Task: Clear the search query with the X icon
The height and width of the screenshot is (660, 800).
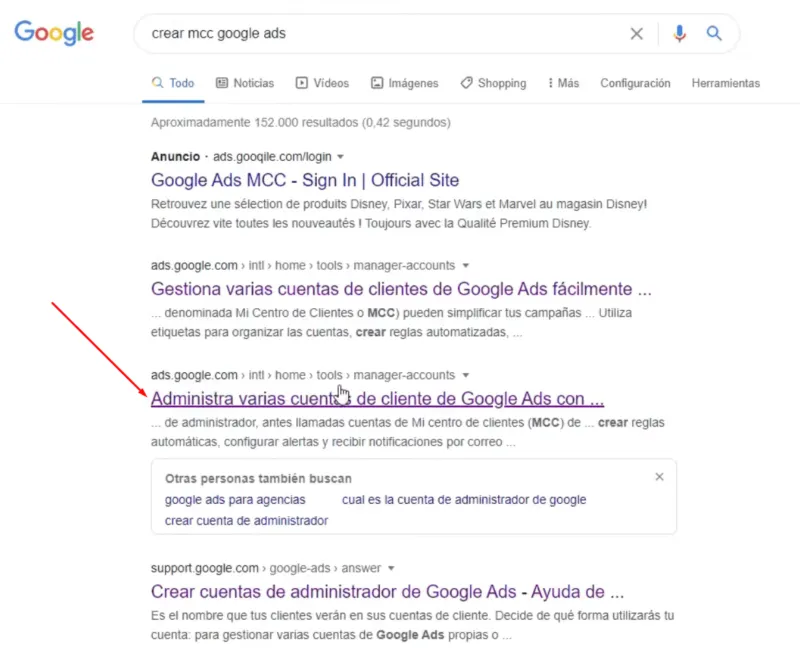Action: [636, 34]
